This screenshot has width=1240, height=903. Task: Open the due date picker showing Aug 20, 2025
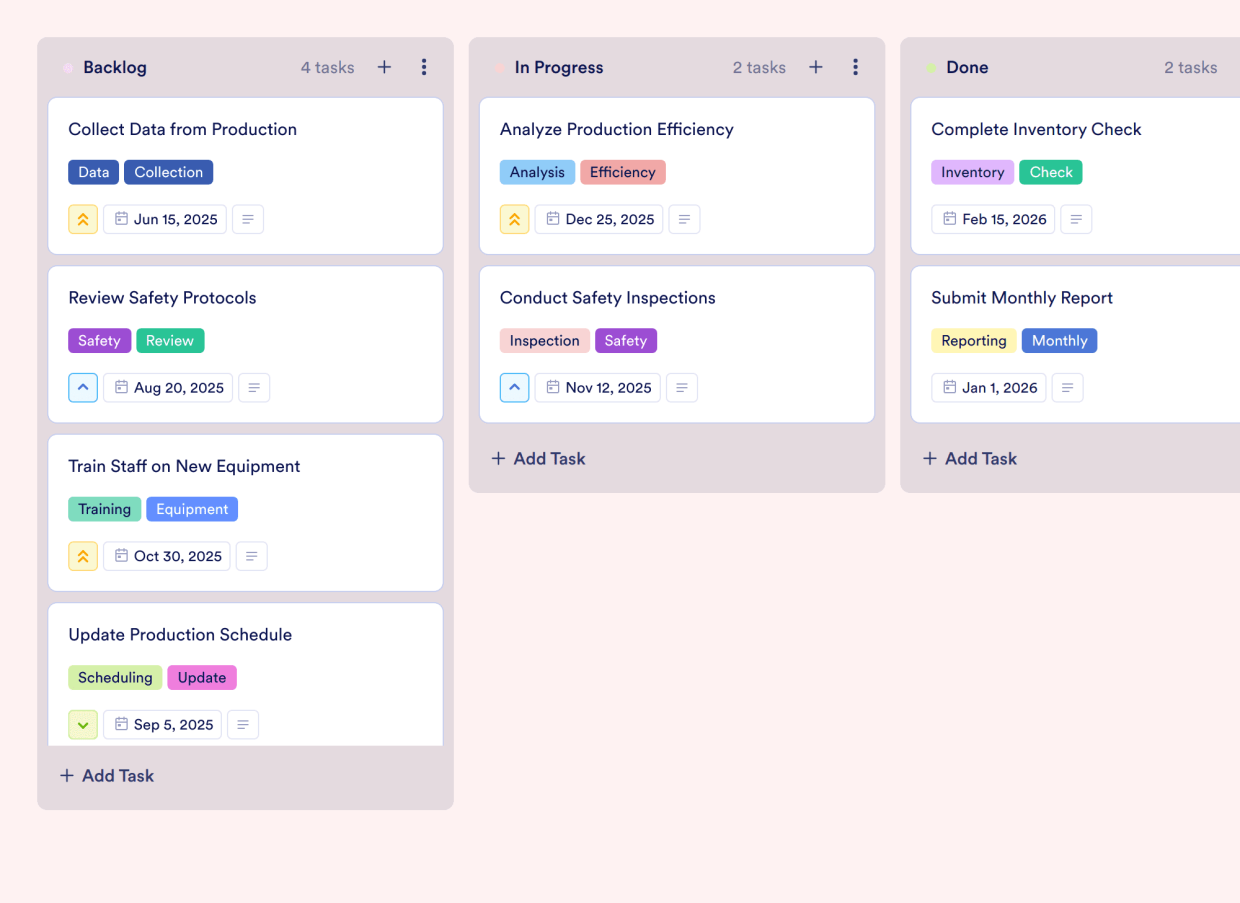coord(167,387)
